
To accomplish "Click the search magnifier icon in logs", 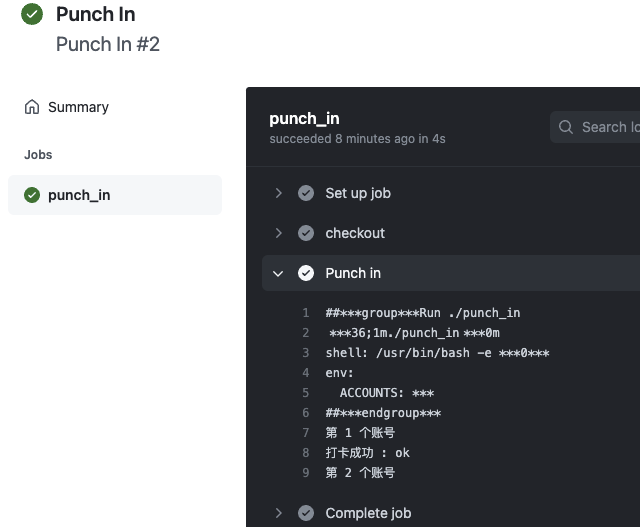I will tap(566, 127).
